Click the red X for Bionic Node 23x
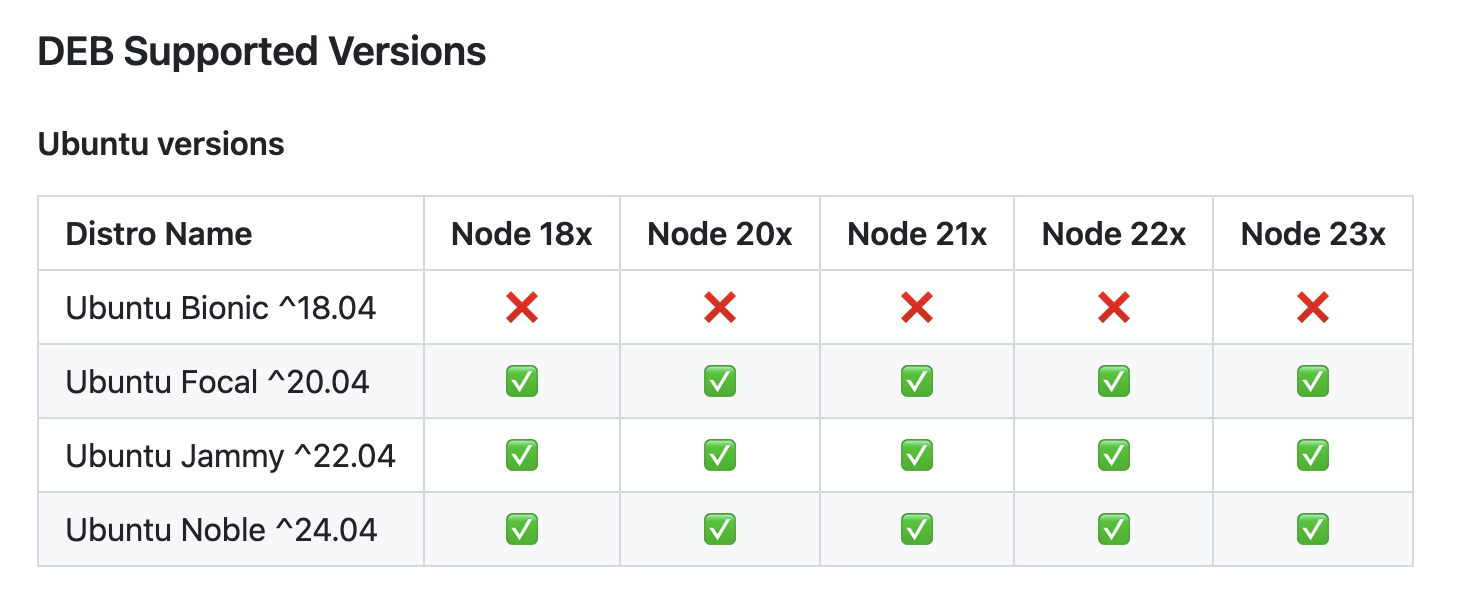 (1313, 308)
